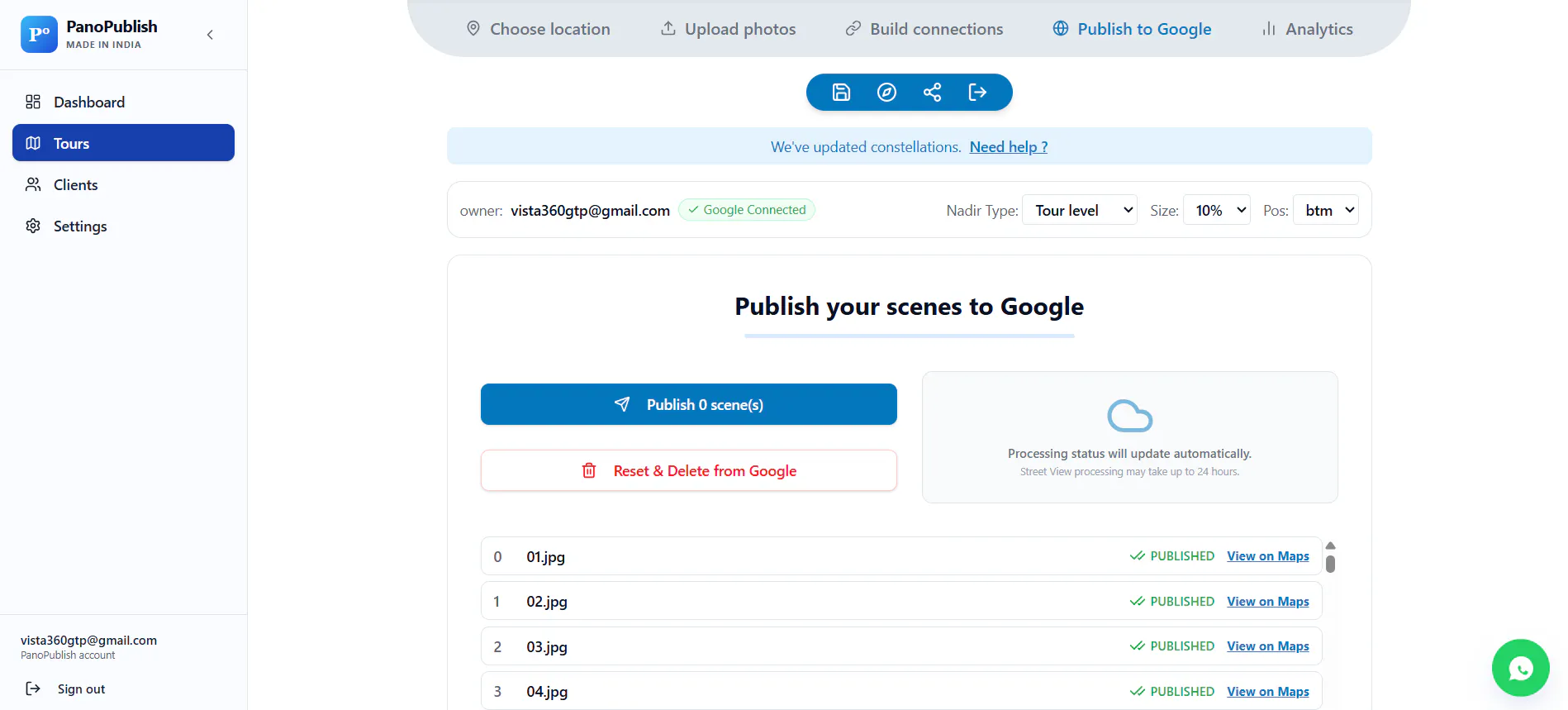
Task: Open View on Maps for 04.jpg
Action: 1268,692
